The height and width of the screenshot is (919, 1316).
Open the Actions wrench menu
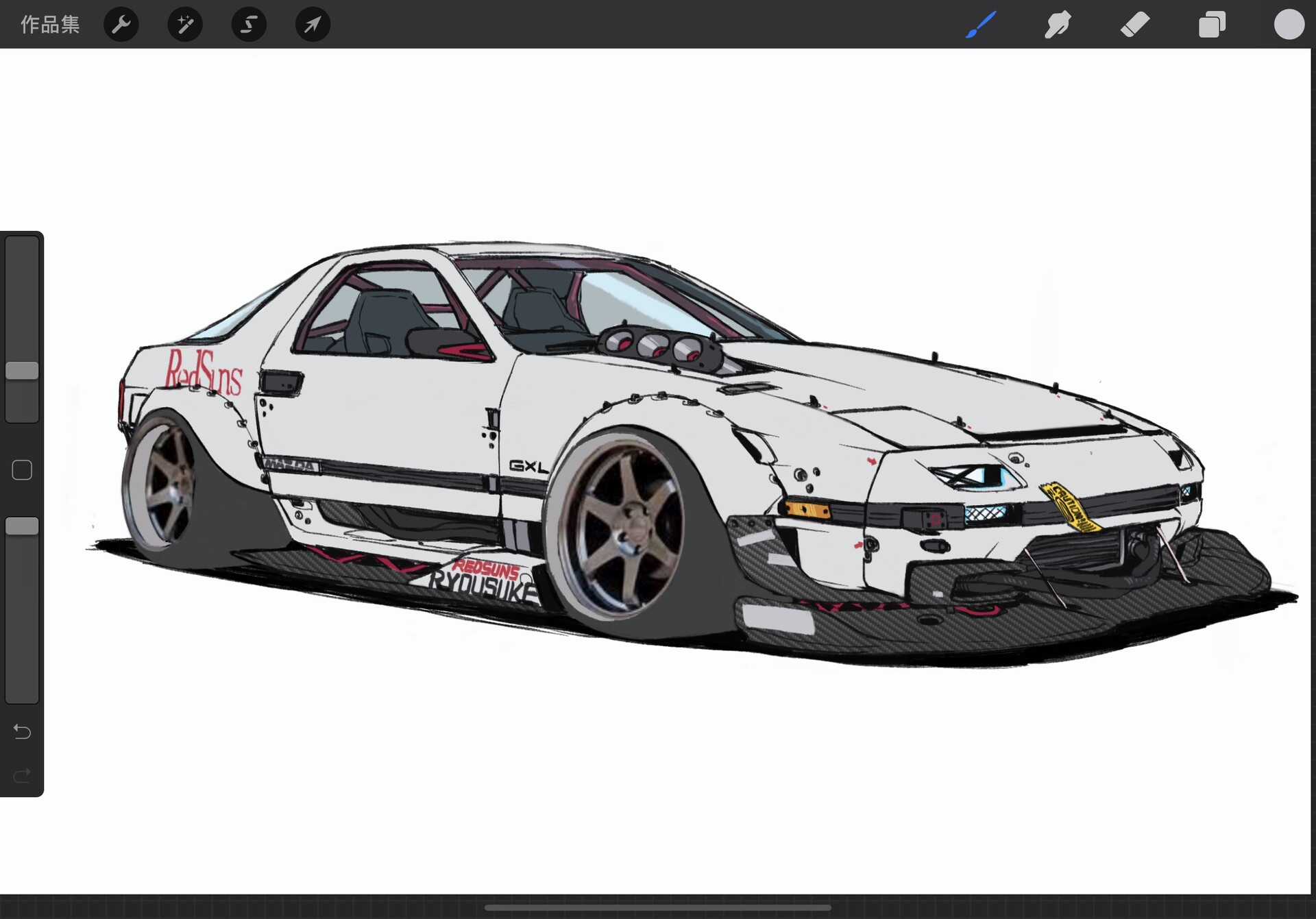pyautogui.click(x=121, y=25)
